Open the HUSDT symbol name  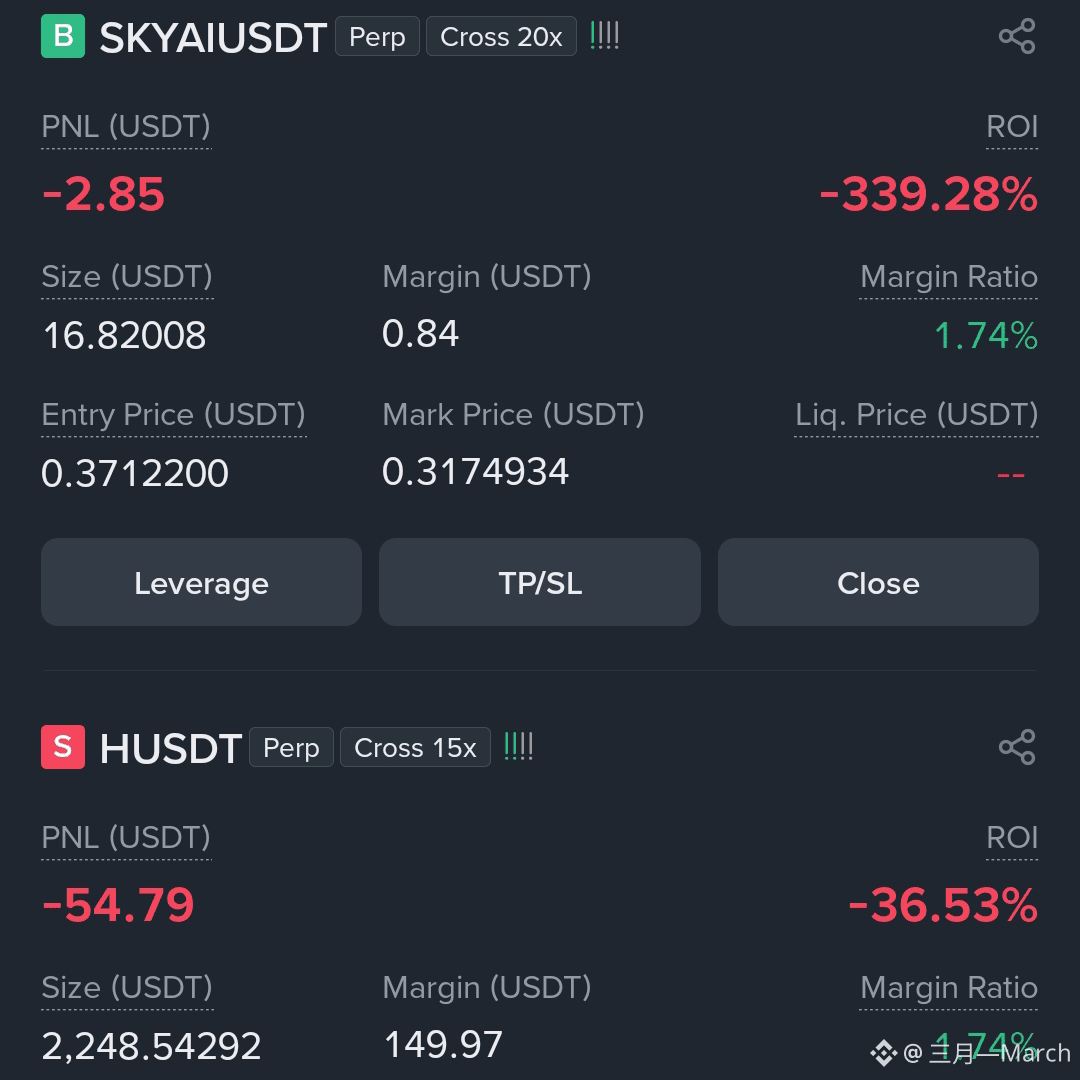170,749
